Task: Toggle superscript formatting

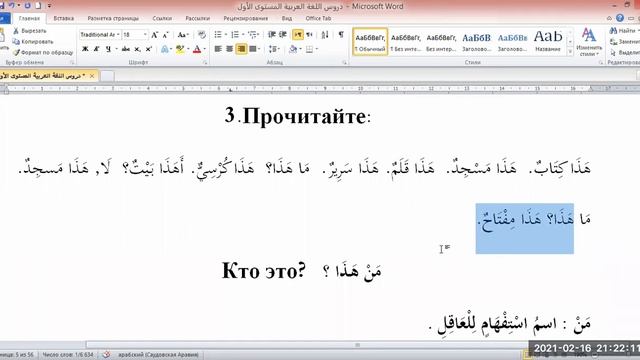Action: coord(149,49)
